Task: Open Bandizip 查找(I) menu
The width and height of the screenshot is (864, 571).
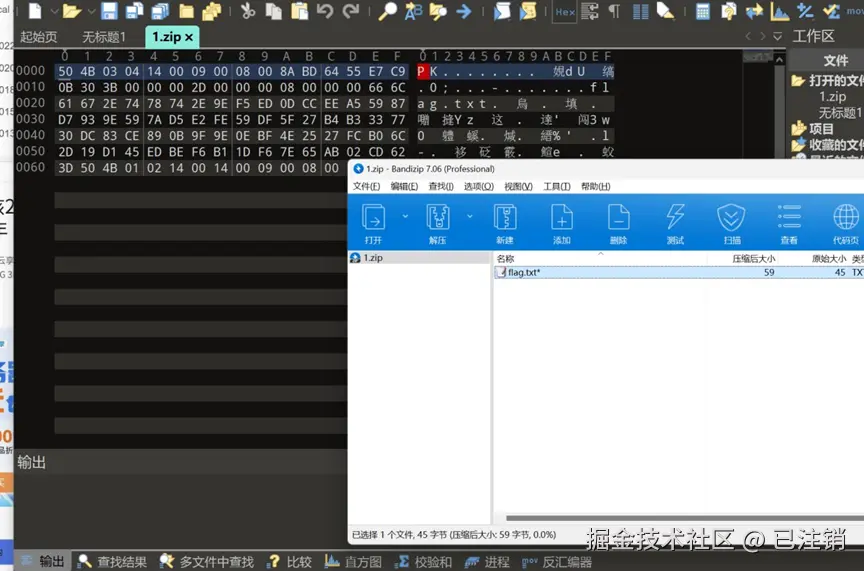Action: click(x=441, y=186)
